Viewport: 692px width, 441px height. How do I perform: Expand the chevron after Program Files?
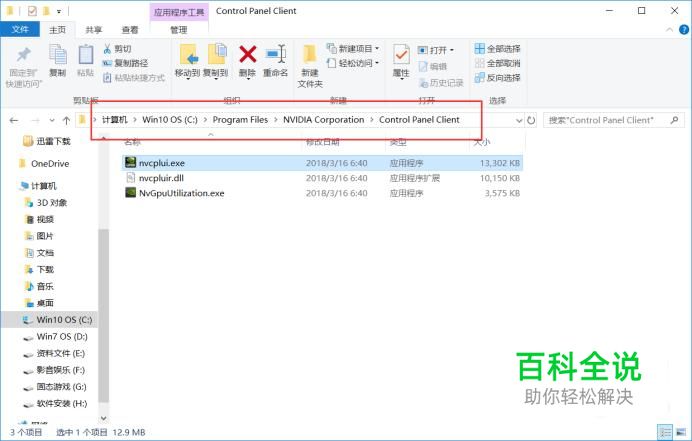(275, 120)
